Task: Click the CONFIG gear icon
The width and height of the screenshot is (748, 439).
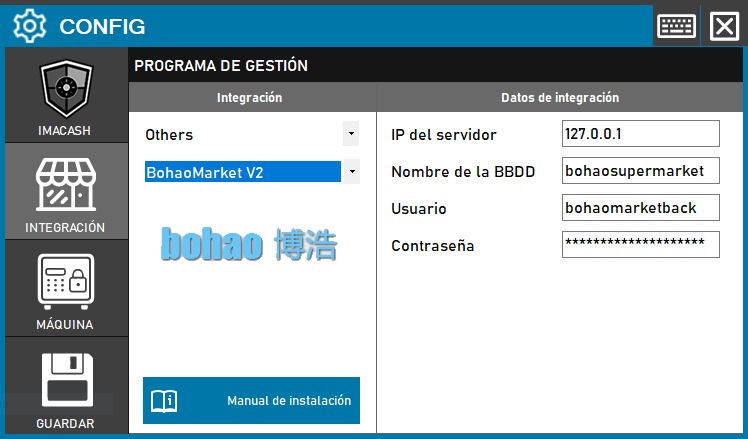Action: [29, 26]
